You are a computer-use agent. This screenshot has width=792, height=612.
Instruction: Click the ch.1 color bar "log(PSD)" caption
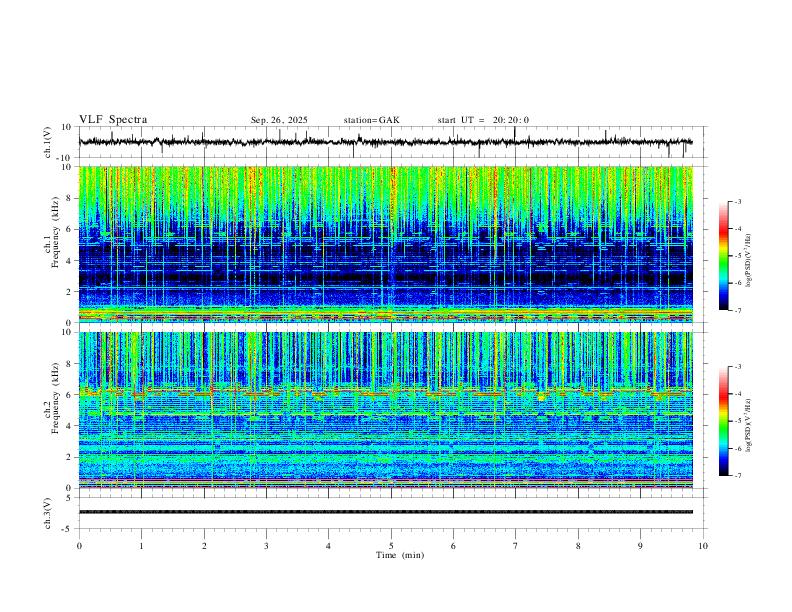click(749, 261)
